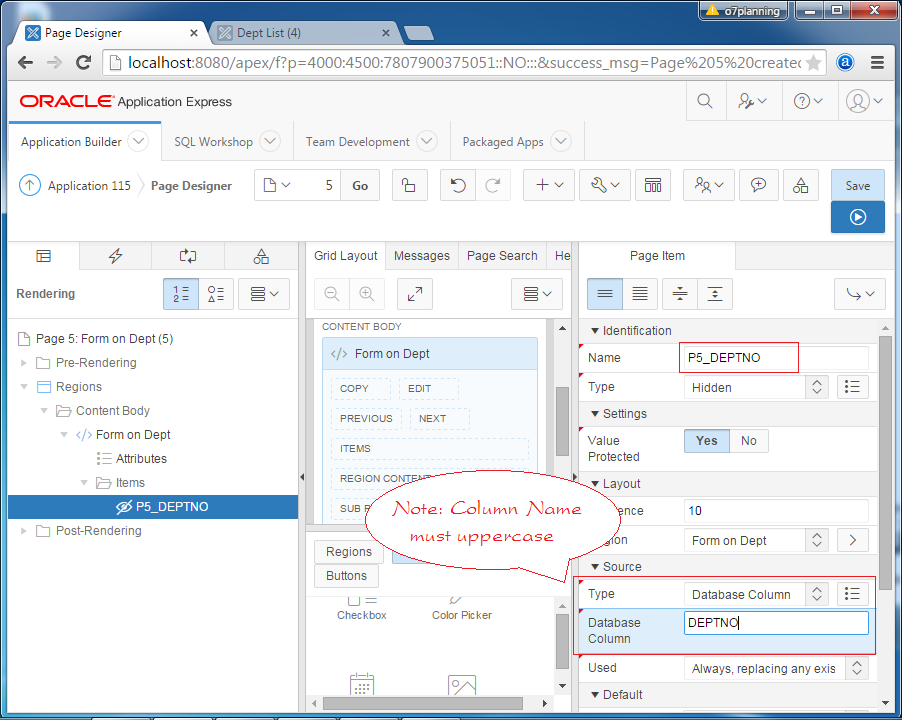The width and height of the screenshot is (902, 720).
Task: Toggle group by component type
Action: point(216,294)
